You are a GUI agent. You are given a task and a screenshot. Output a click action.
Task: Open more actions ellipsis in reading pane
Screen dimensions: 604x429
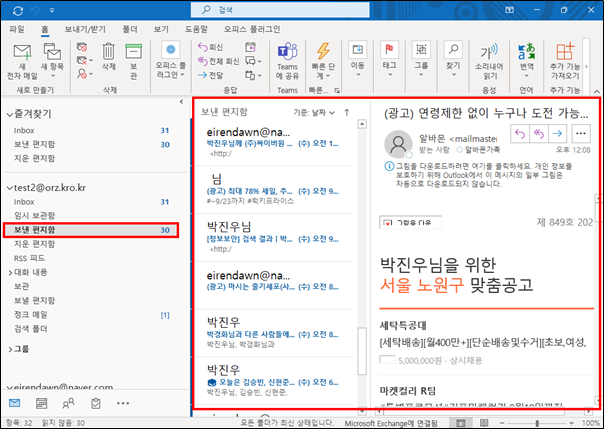pos(581,134)
